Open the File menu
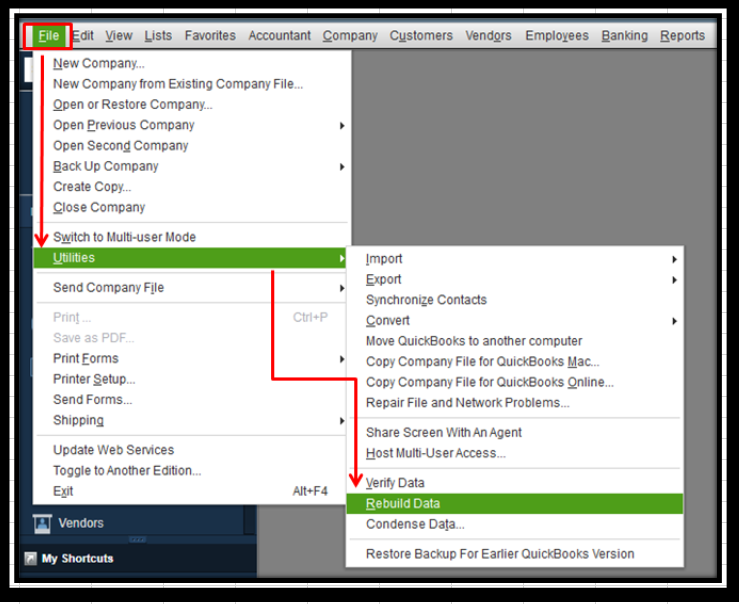The width and height of the screenshot is (739, 604). click(49, 36)
